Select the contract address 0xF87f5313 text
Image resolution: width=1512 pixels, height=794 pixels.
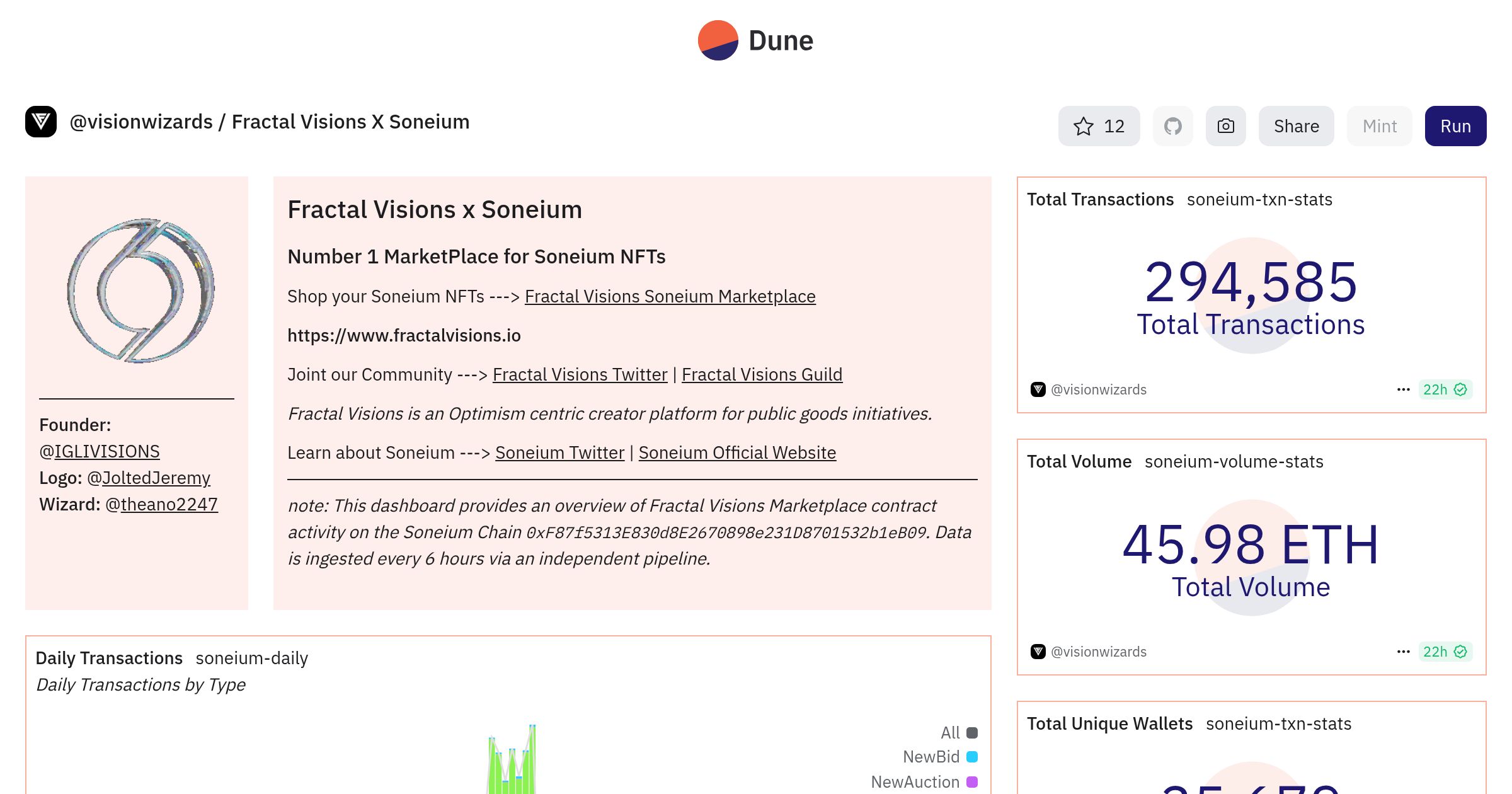point(726,533)
